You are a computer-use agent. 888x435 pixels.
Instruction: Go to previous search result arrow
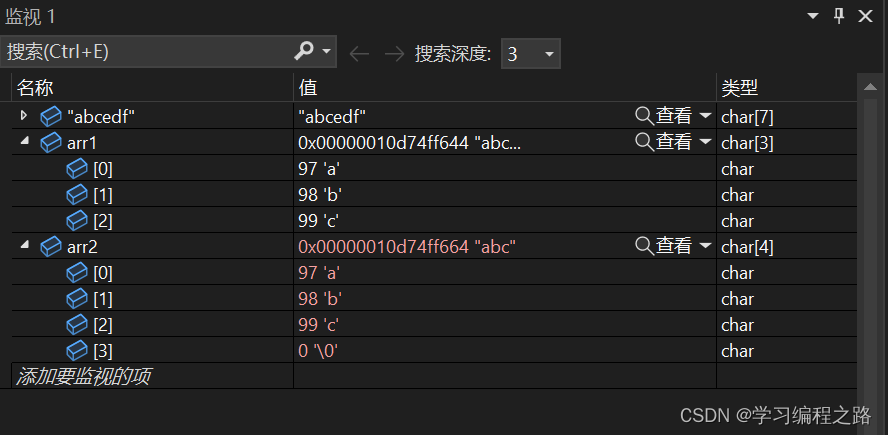[360, 54]
